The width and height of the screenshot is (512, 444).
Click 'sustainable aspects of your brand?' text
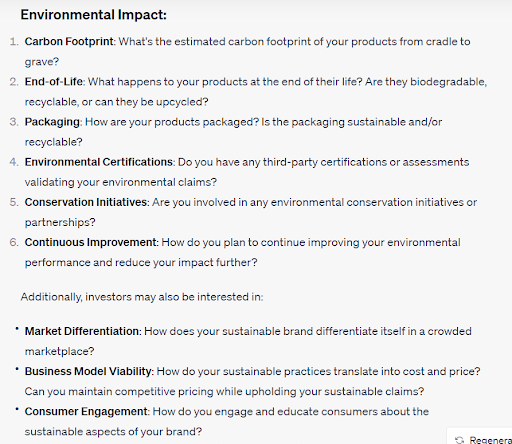click(113, 432)
